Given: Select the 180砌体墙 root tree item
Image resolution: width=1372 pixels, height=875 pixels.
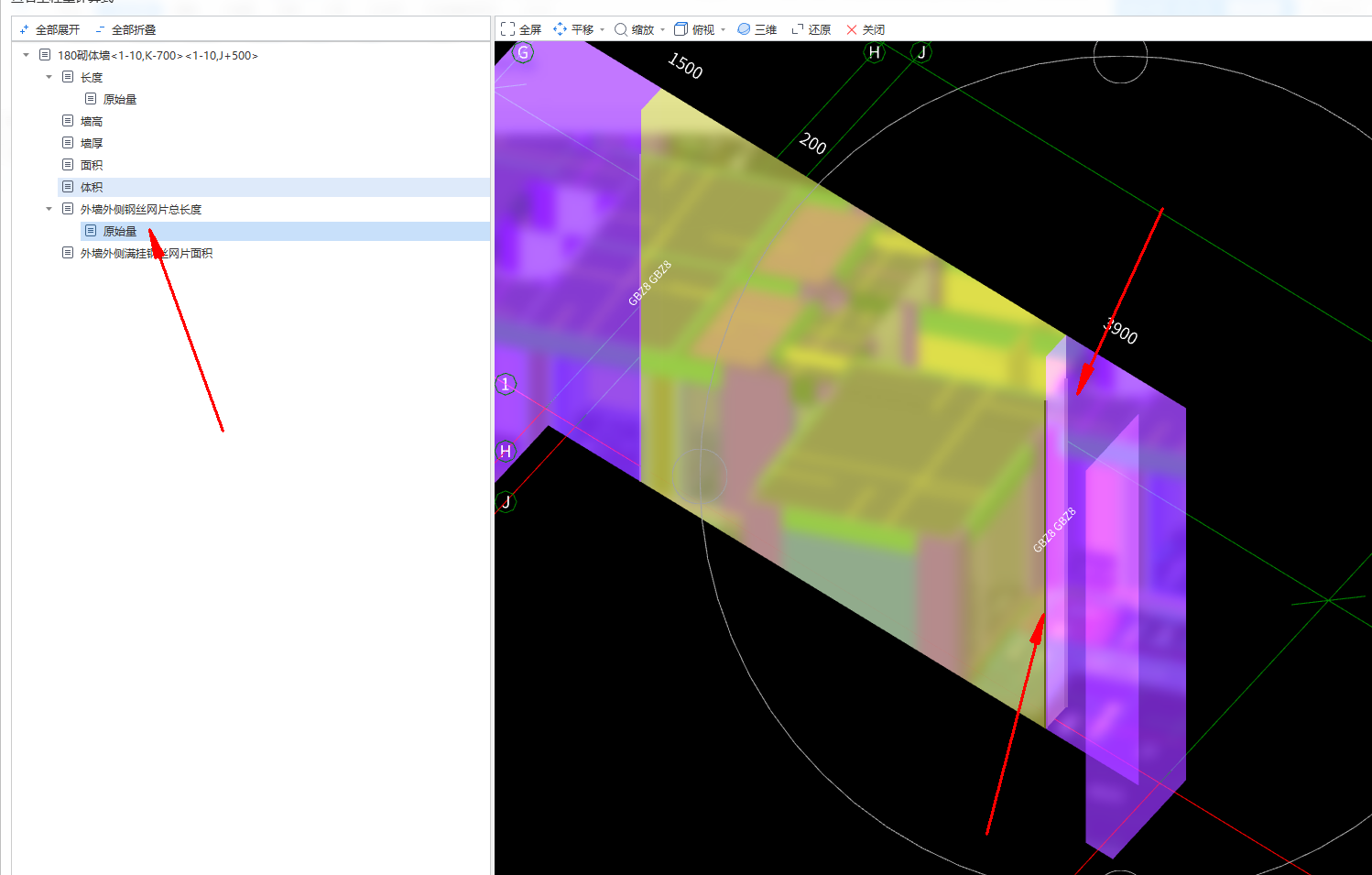Looking at the screenshot, I should pos(158,56).
